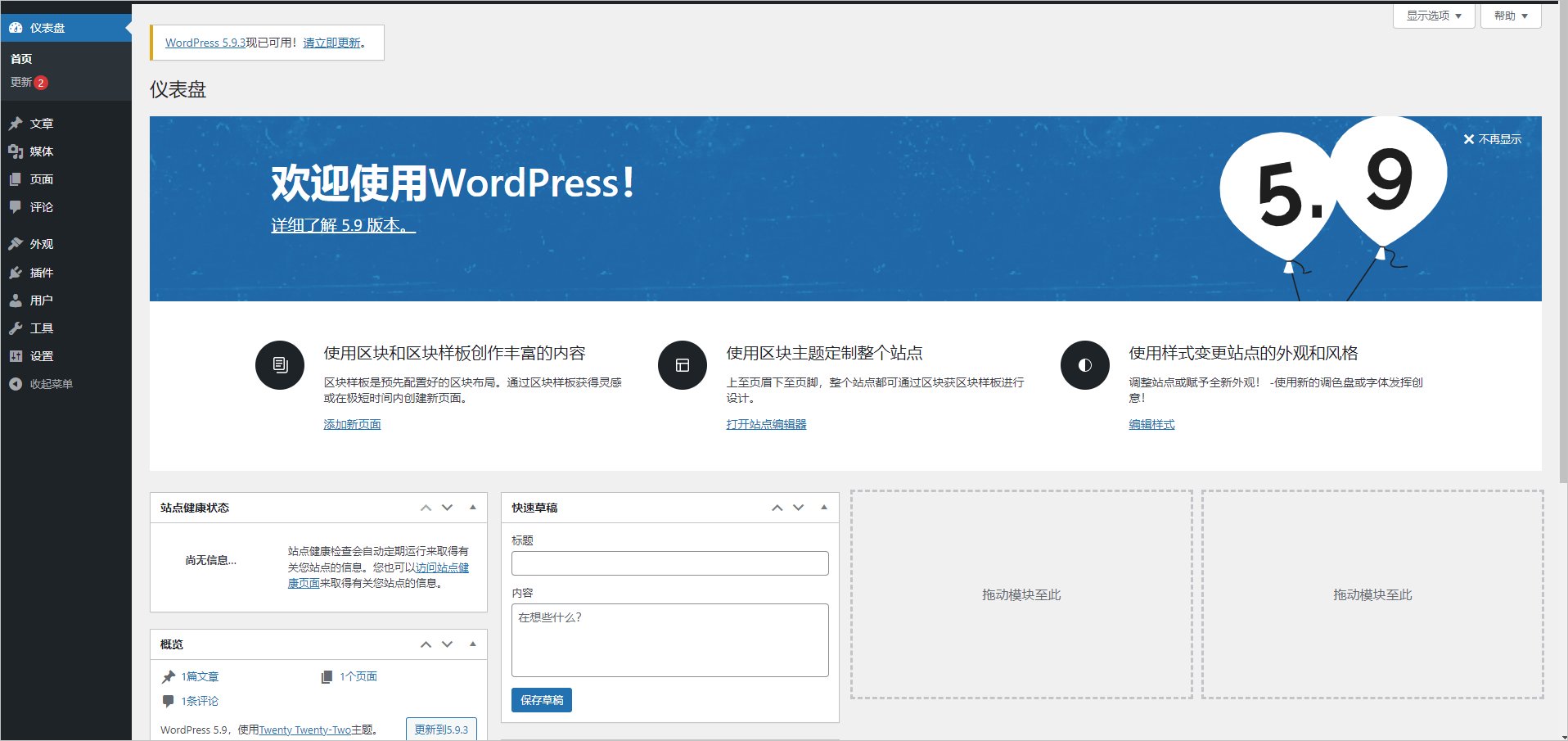Open 详细了解 5.9 版本 link
This screenshot has height=741, width=1568.
pyautogui.click(x=344, y=225)
